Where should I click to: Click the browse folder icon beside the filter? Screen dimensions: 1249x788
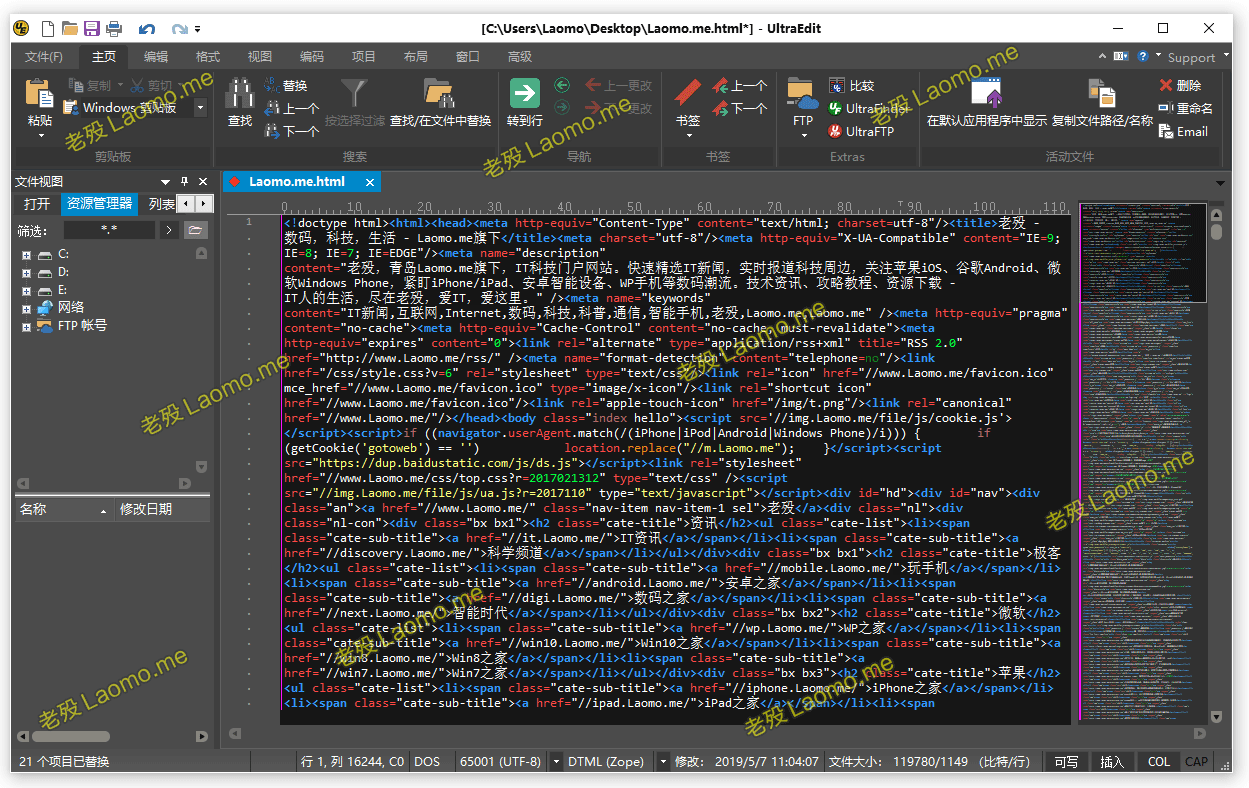point(195,230)
